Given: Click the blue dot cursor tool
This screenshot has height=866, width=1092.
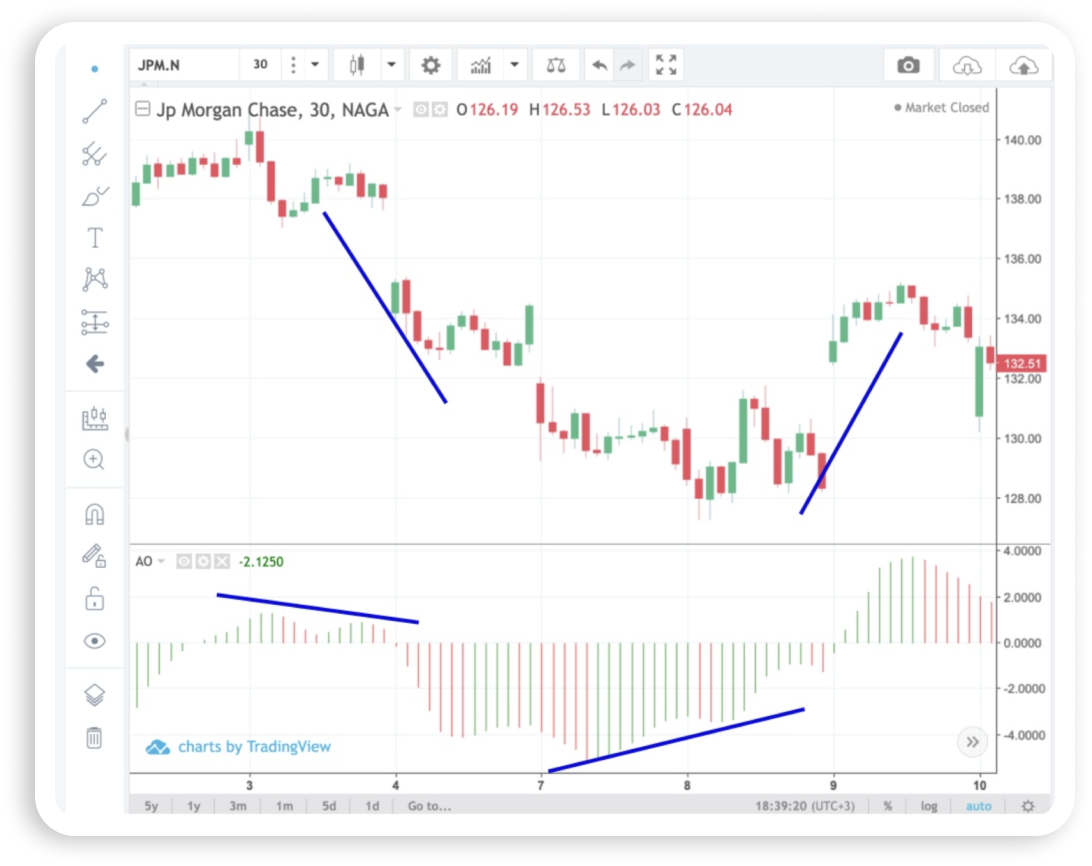Looking at the screenshot, I should [95, 69].
